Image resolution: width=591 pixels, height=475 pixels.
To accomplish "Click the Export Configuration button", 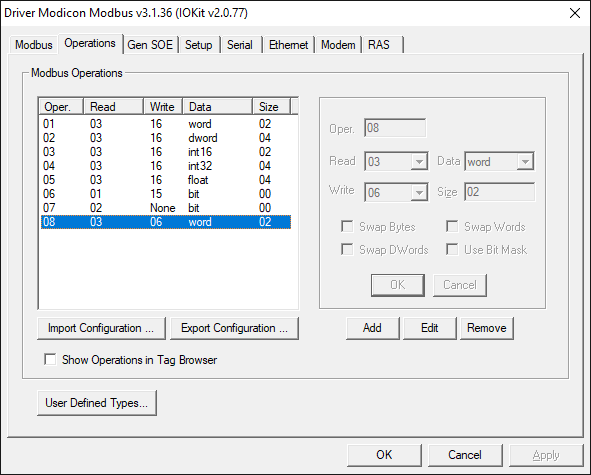I will pyautogui.click(x=234, y=328).
